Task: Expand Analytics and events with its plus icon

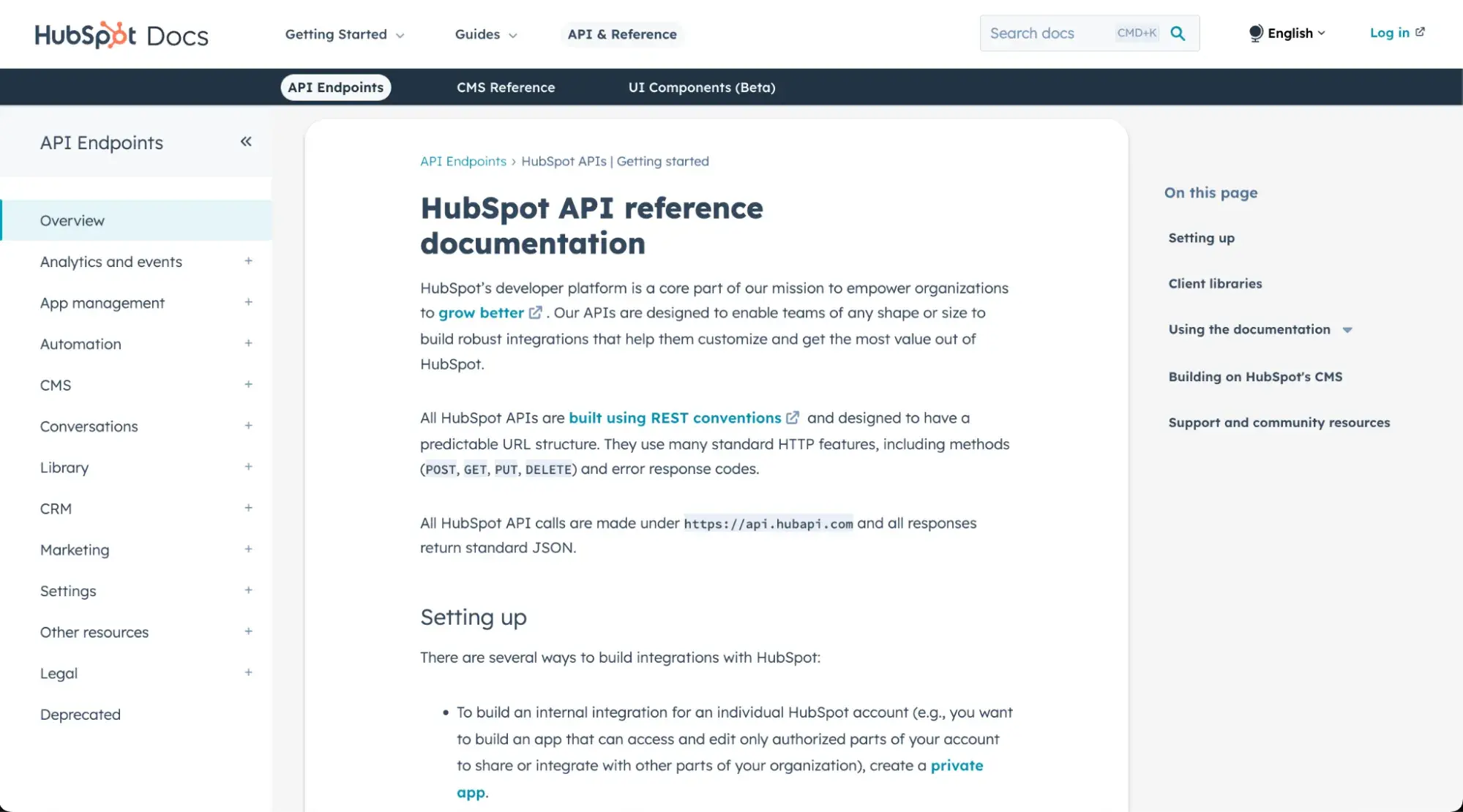Action: pyautogui.click(x=249, y=261)
